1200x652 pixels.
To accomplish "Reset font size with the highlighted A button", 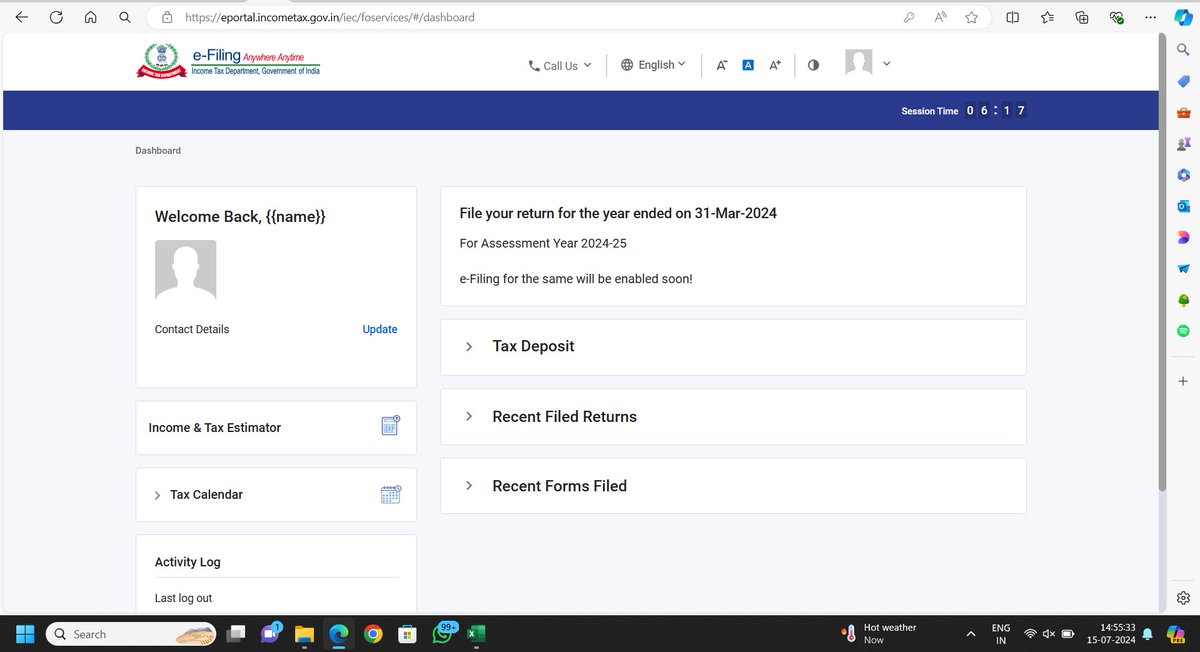I will [747, 65].
